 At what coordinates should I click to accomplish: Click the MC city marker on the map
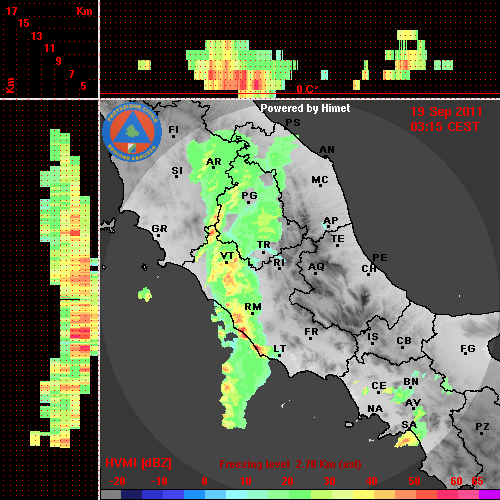point(320,185)
